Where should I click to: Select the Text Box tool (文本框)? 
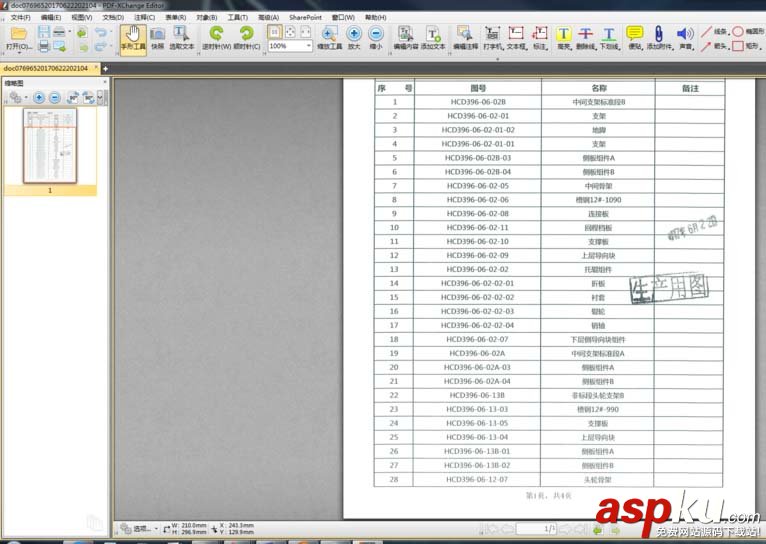pos(516,39)
